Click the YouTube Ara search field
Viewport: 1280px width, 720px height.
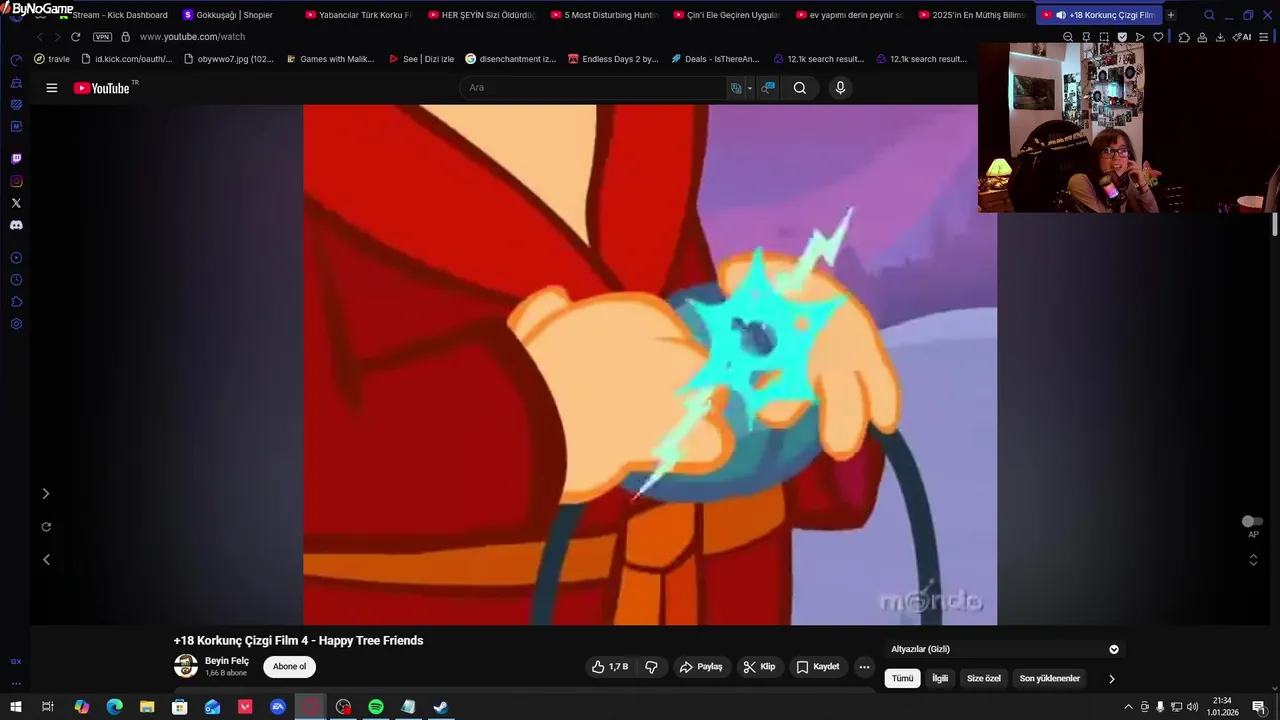pos(592,88)
